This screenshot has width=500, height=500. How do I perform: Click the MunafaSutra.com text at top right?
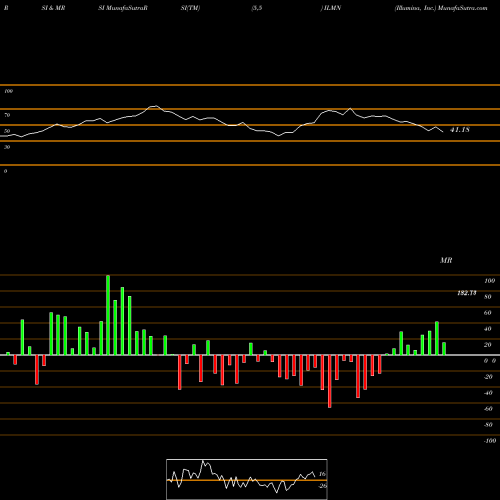pyautogui.click(x=463, y=8)
